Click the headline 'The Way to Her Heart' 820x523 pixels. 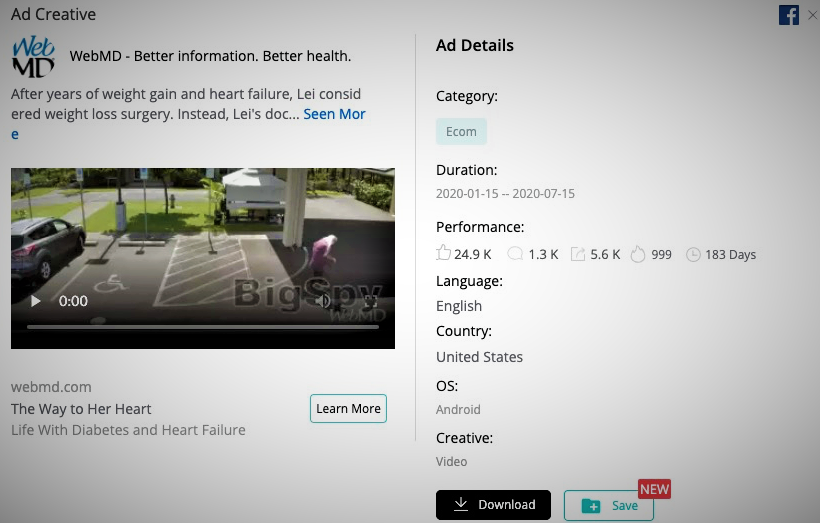coord(81,409)
